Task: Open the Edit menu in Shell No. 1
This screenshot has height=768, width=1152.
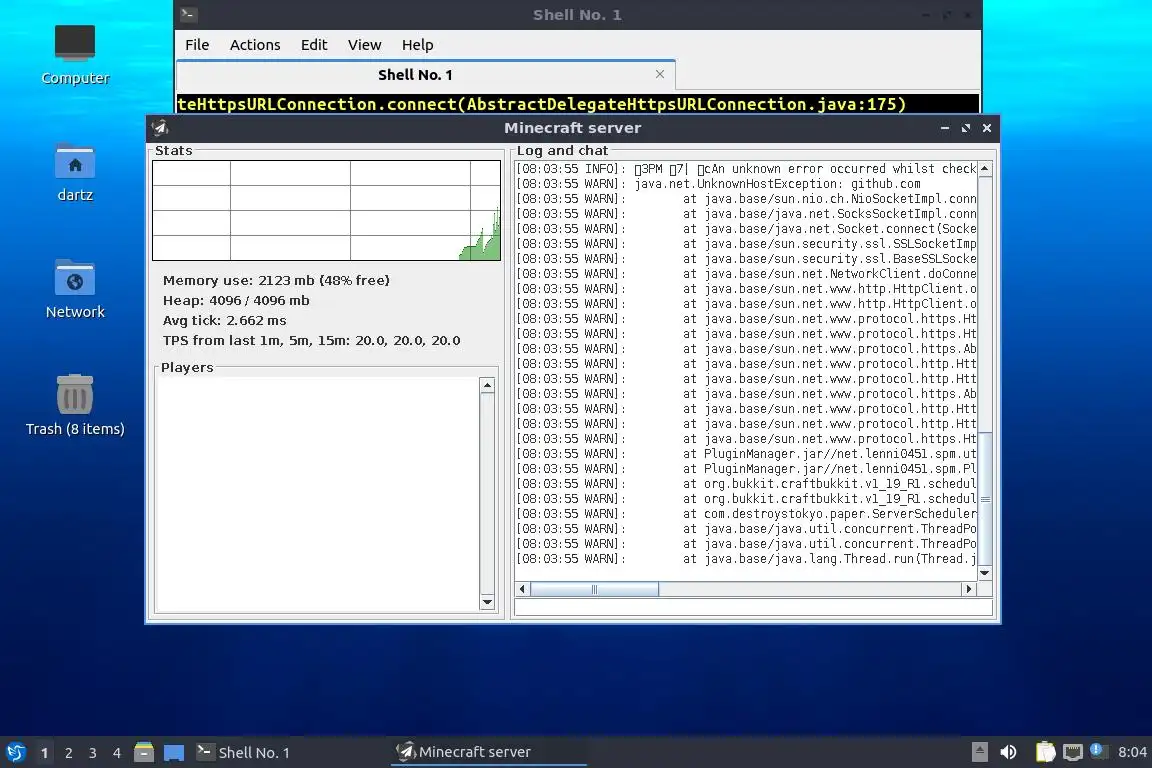Action: click(x=314, y=45)
